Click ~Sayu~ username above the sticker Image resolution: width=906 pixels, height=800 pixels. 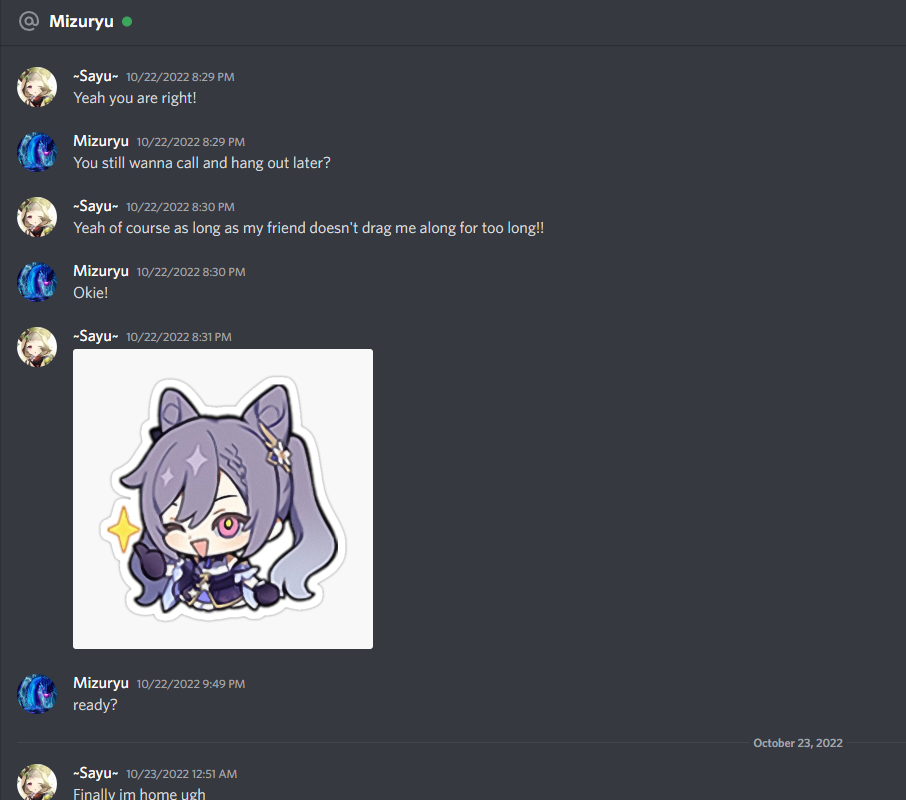(95, 336)
